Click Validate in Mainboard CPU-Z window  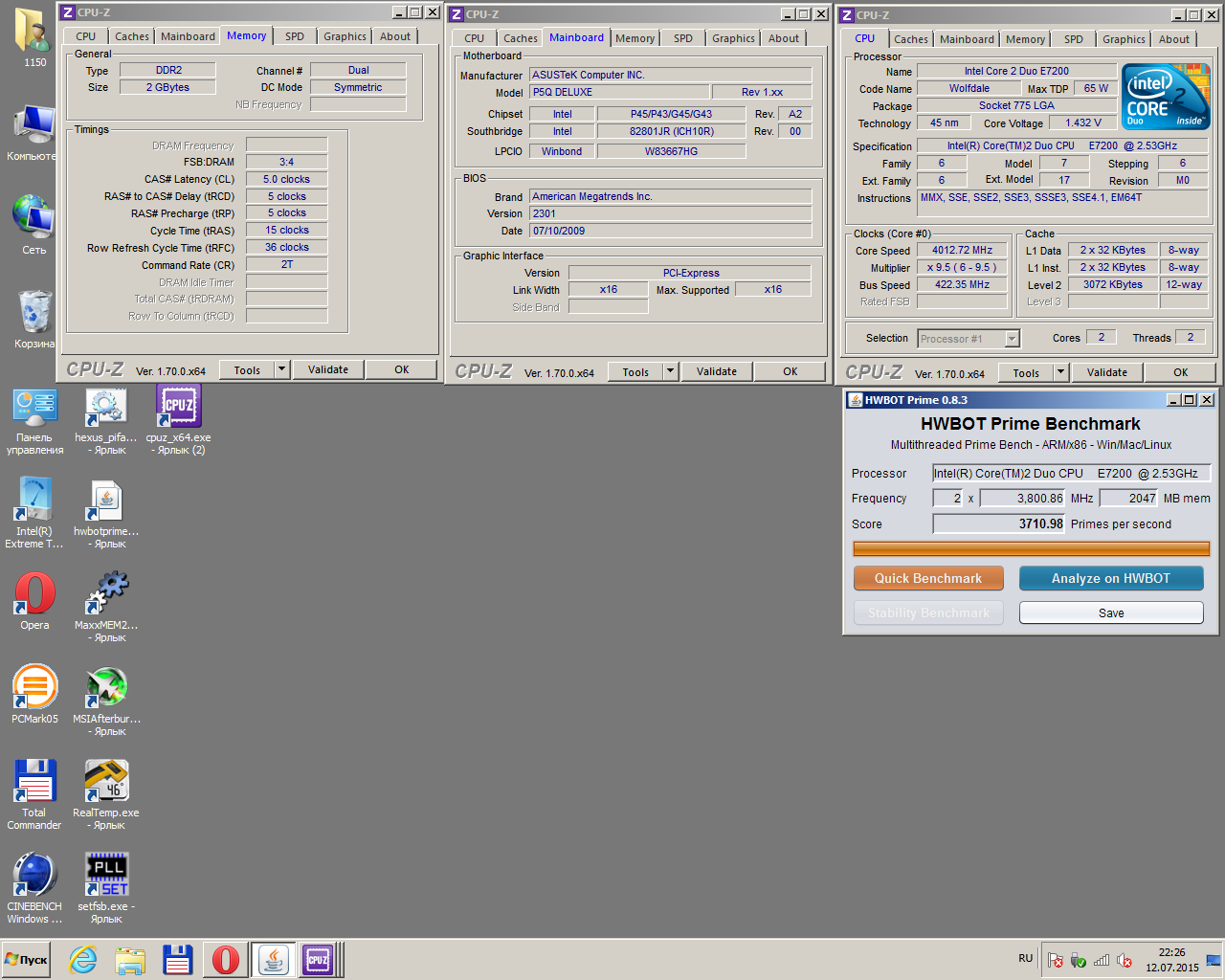(x=717, y=371)
